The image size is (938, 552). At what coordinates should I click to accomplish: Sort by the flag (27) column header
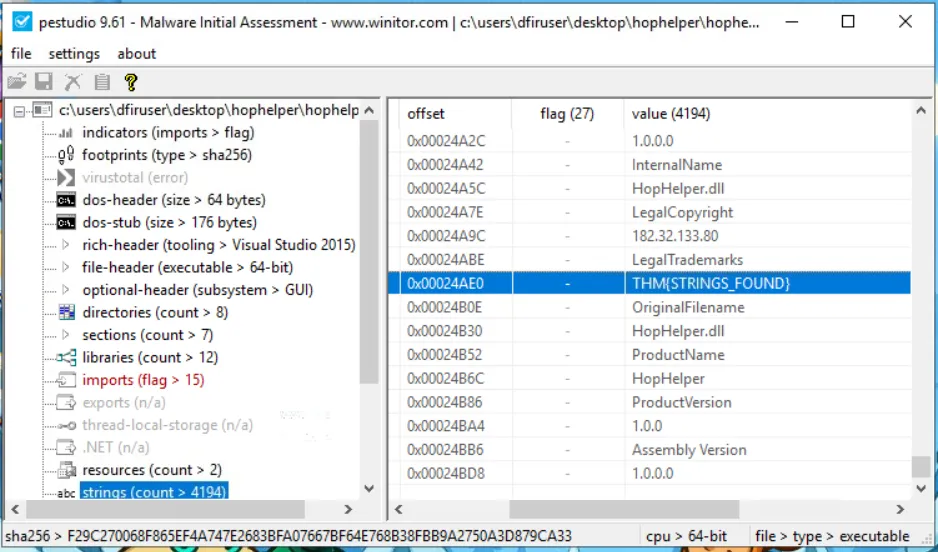[x=567, y=114]
